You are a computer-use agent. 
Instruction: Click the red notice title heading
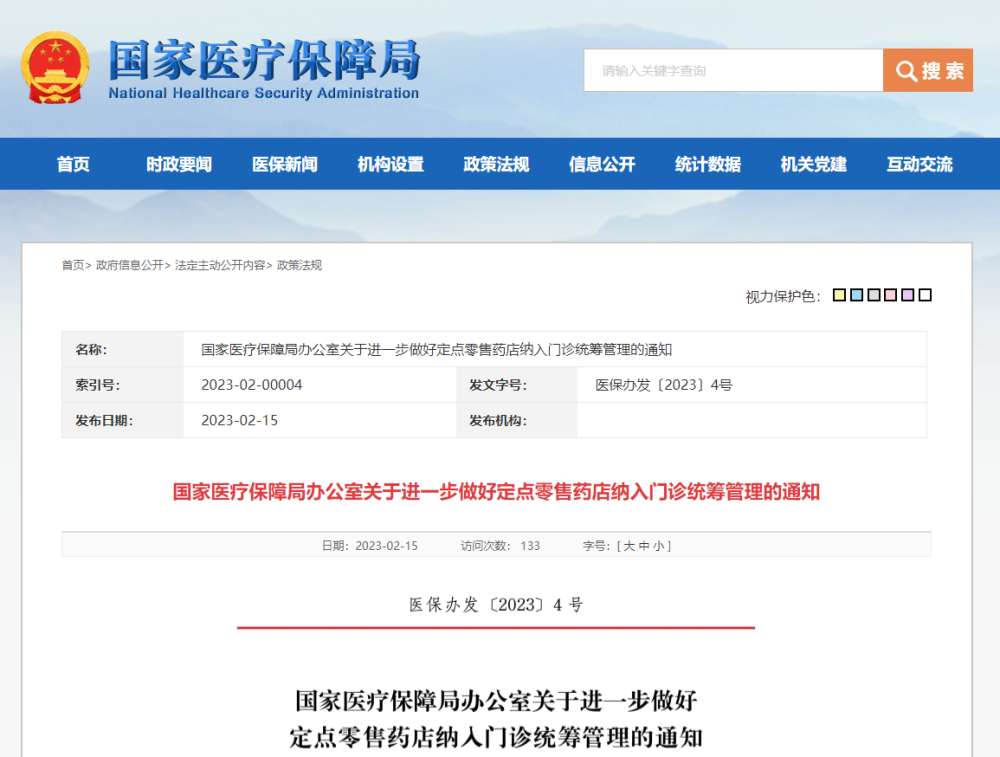(x=496, y=492)
